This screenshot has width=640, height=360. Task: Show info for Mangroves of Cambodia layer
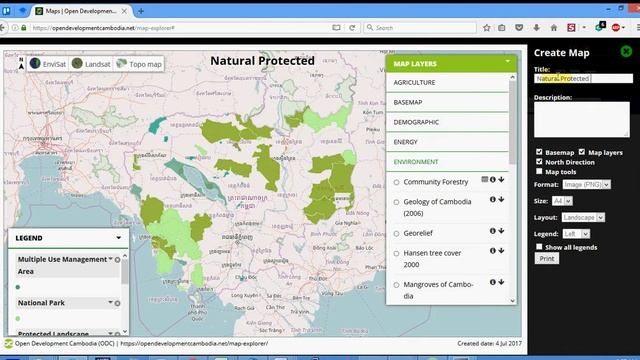point(493,282)
